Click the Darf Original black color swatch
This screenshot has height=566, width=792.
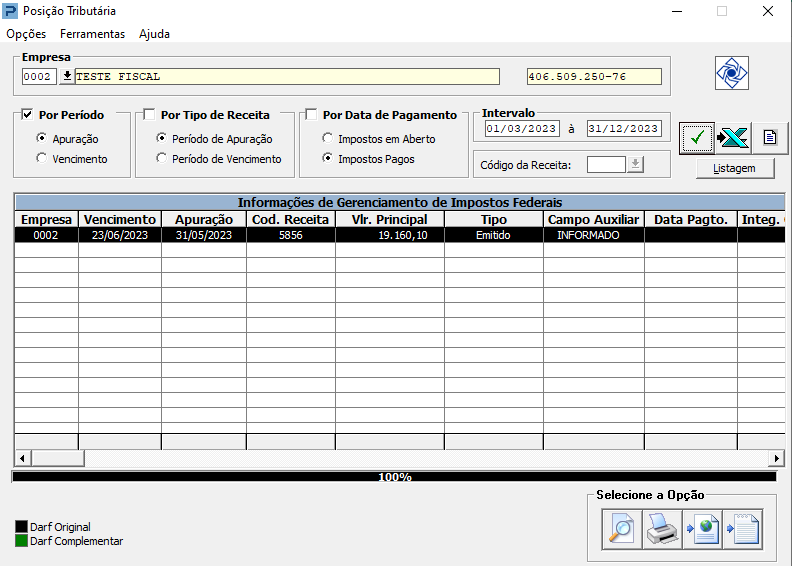click(x=21, y=527)
